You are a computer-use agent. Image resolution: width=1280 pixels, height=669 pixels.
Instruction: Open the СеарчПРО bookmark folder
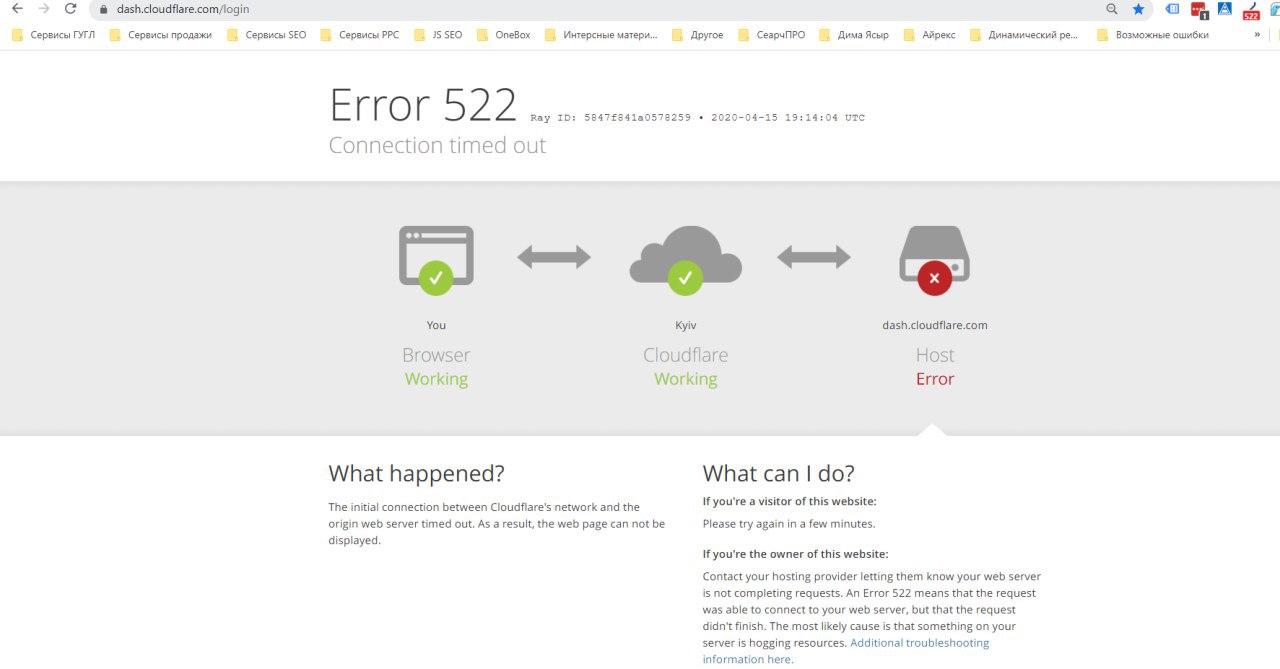771,34
